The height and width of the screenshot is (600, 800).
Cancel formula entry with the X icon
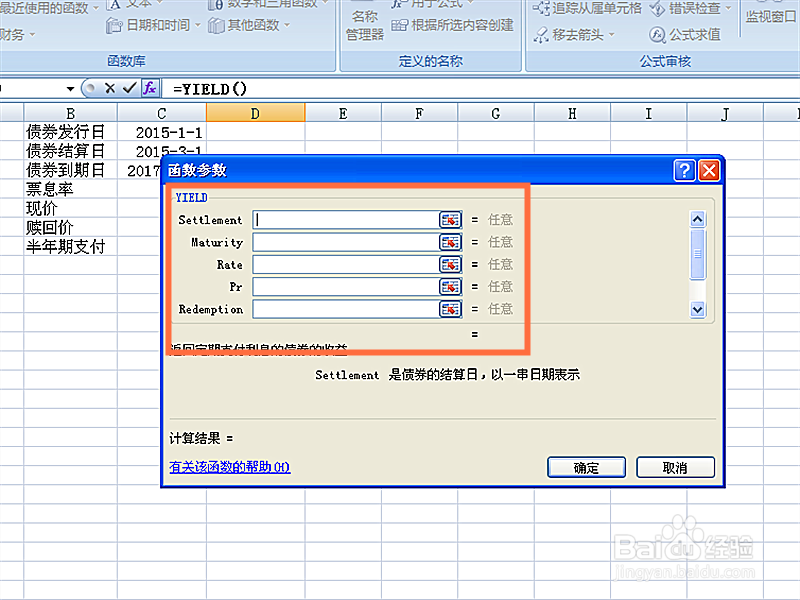coord(110,88)
